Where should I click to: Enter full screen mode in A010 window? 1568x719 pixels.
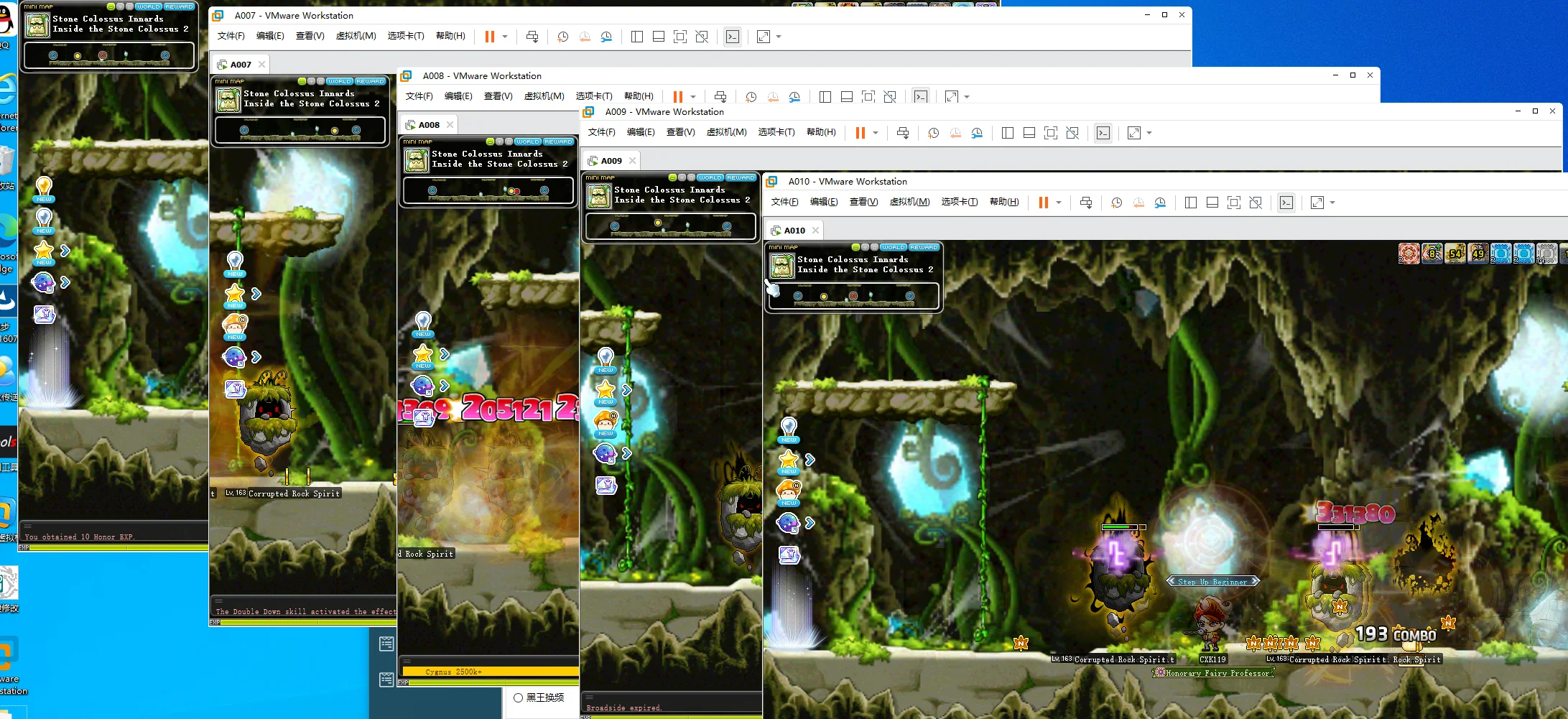pos(1234,203)
